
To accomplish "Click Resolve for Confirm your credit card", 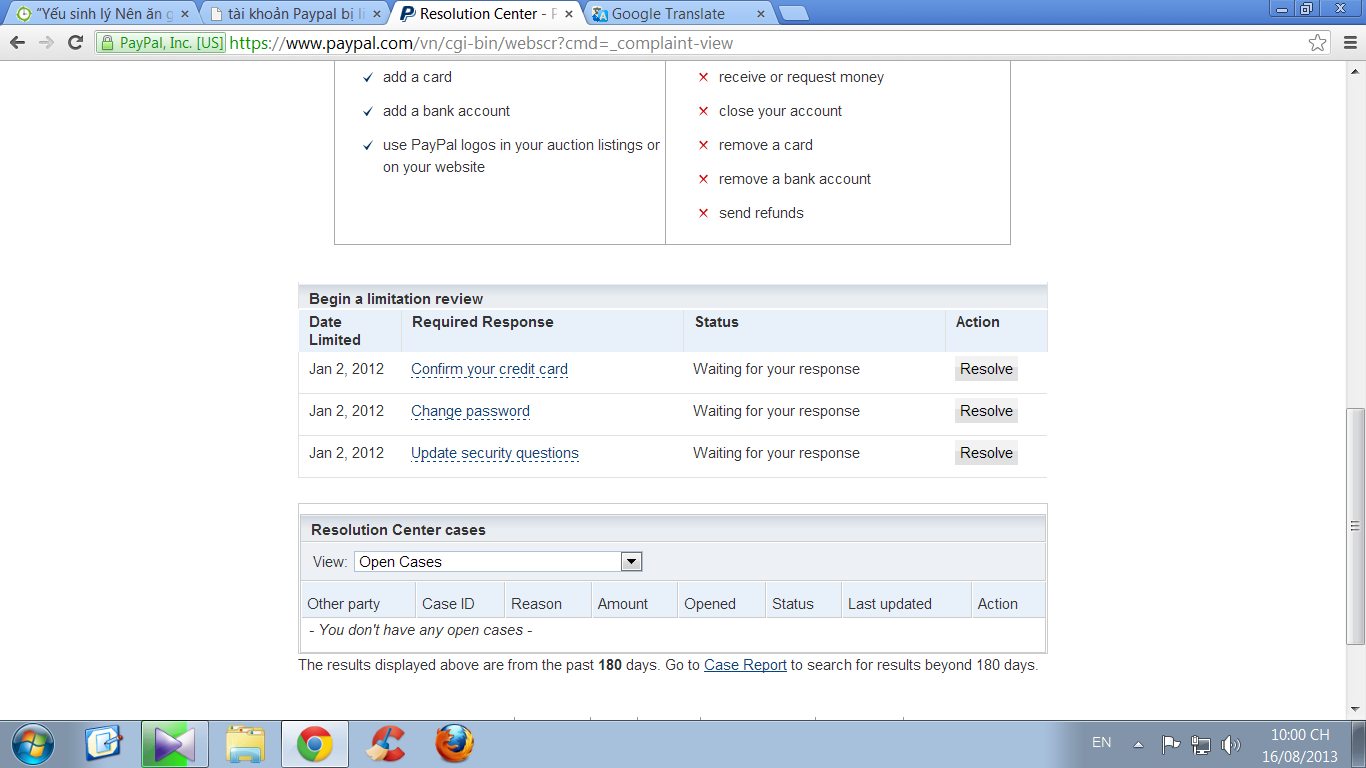I will click(986, 369).
